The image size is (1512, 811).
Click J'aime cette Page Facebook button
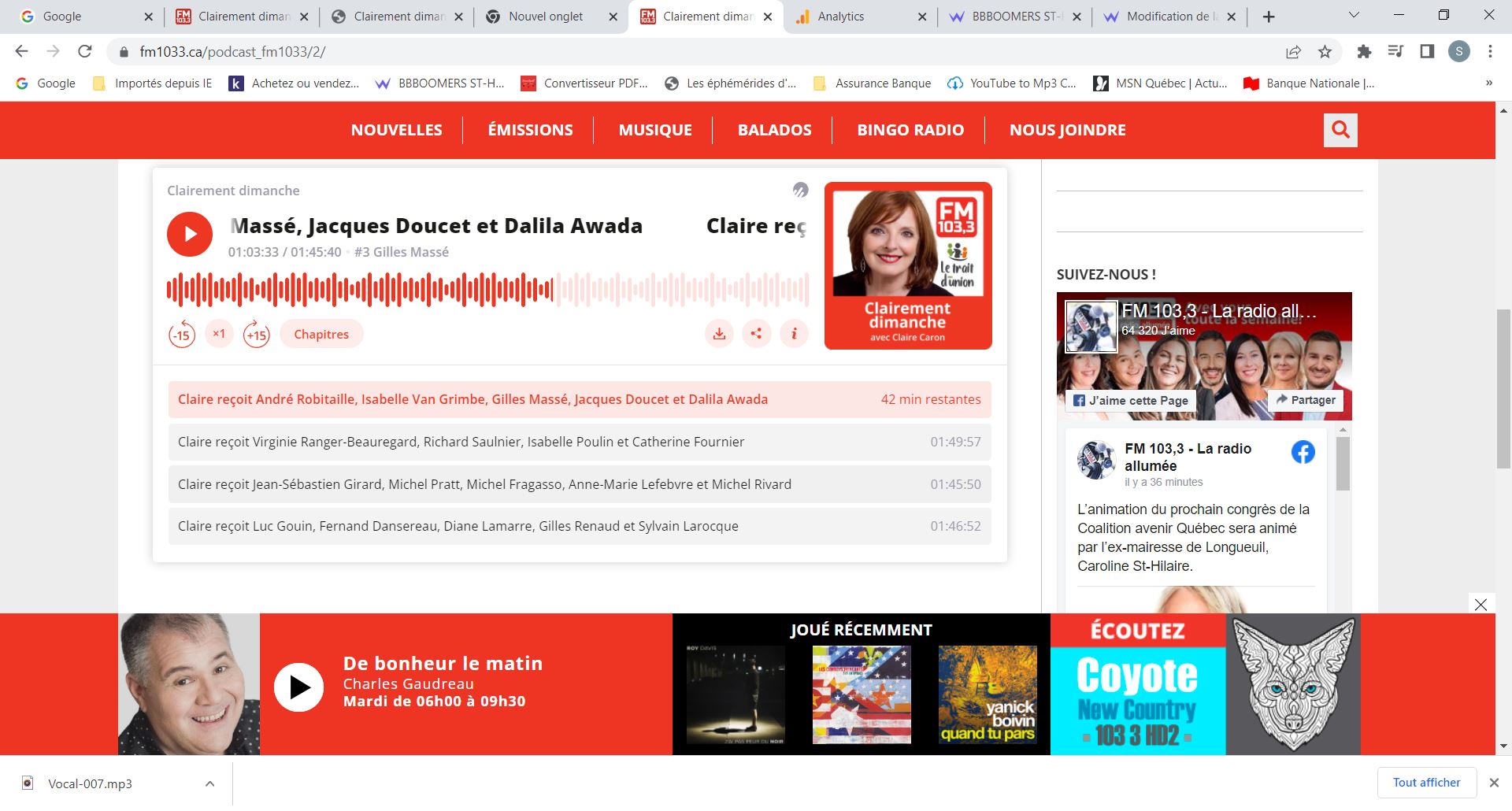[x=1131, y=400]
